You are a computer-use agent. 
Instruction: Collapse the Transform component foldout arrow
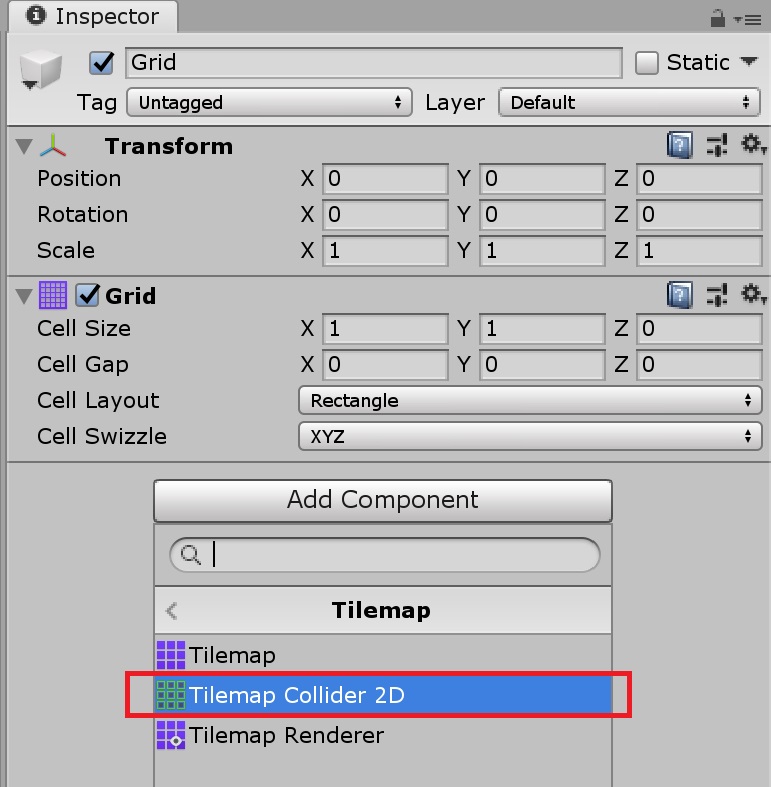pos(24,147)
